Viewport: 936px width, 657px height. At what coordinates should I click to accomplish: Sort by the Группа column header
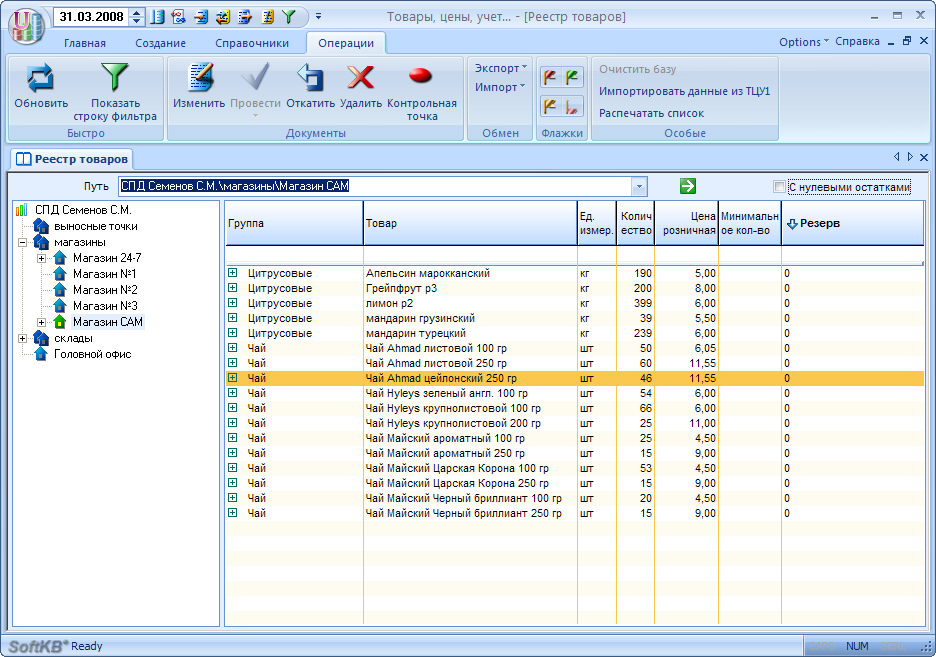click(294, 223)
